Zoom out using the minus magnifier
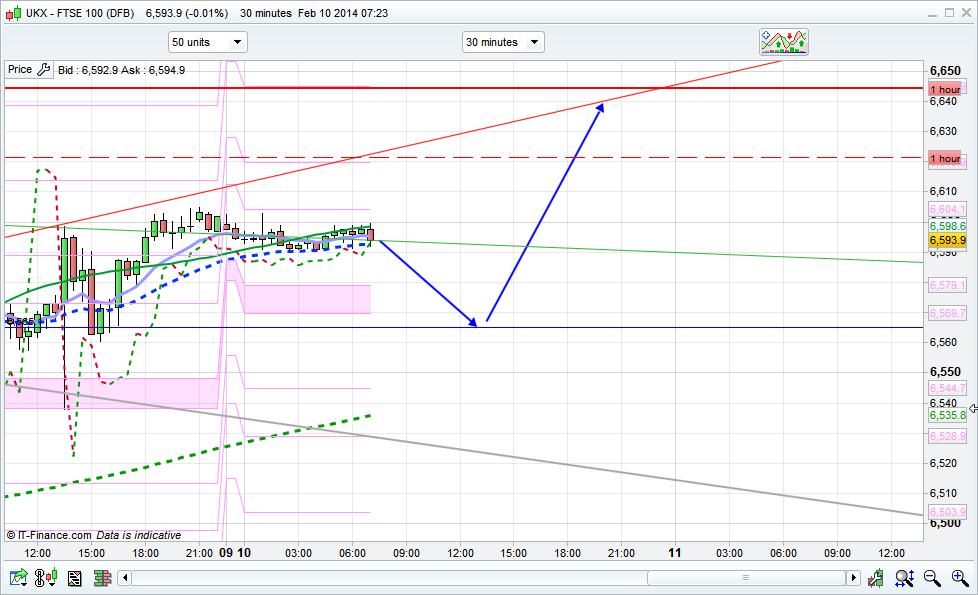The height and width of the screenshot is (595, 978). tap(932, 577)
